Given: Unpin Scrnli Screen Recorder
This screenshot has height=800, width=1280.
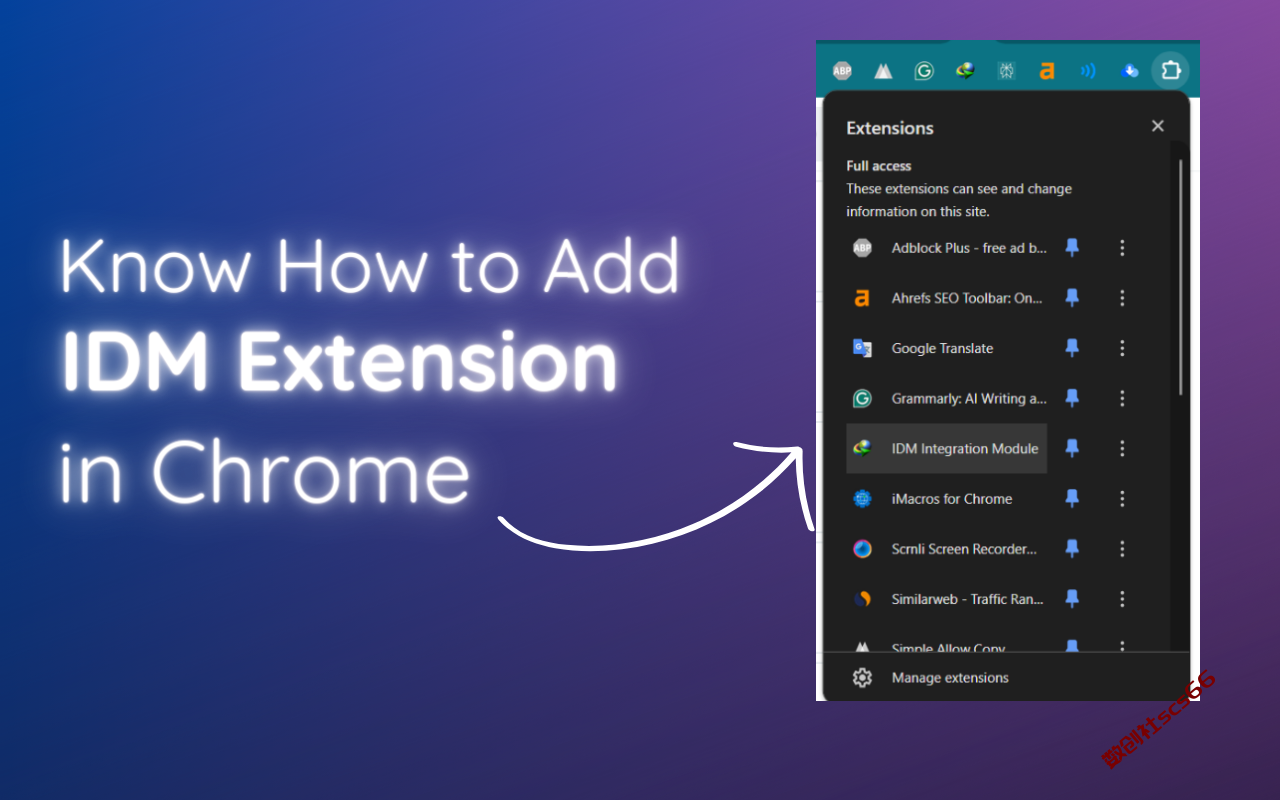Looking at the screenshot, I should 1072,548.
